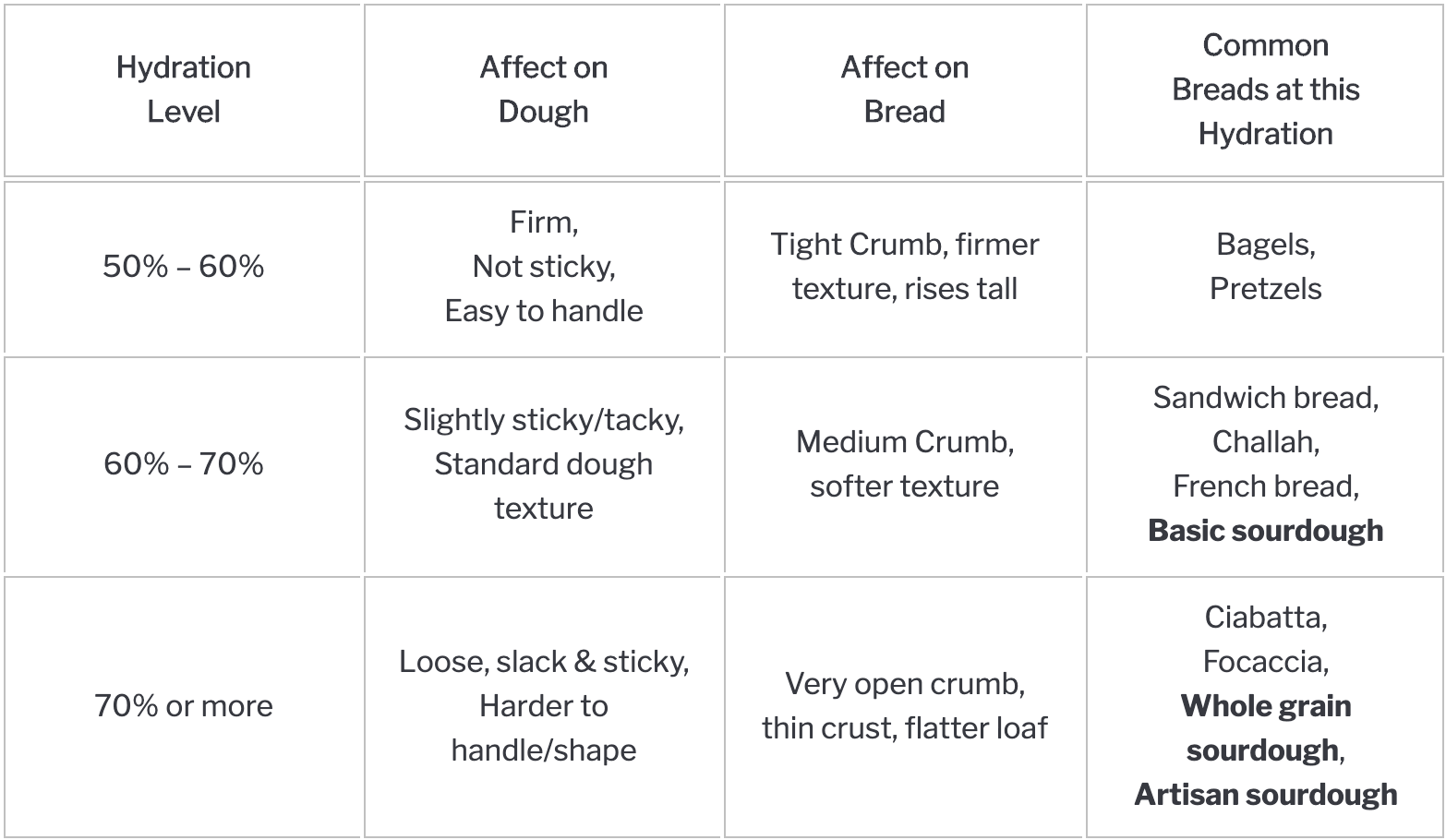
Task: Click the Challah text in breads column
Action: point(1265,442)
